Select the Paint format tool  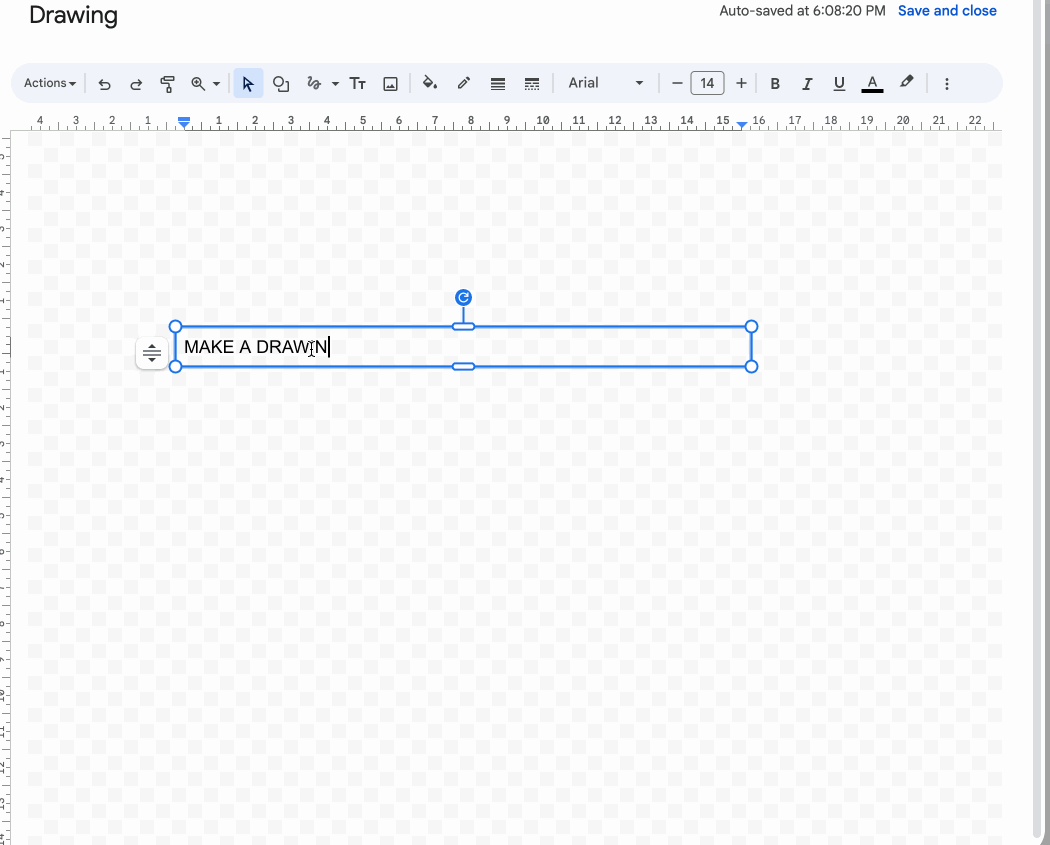tap(168, 84)
